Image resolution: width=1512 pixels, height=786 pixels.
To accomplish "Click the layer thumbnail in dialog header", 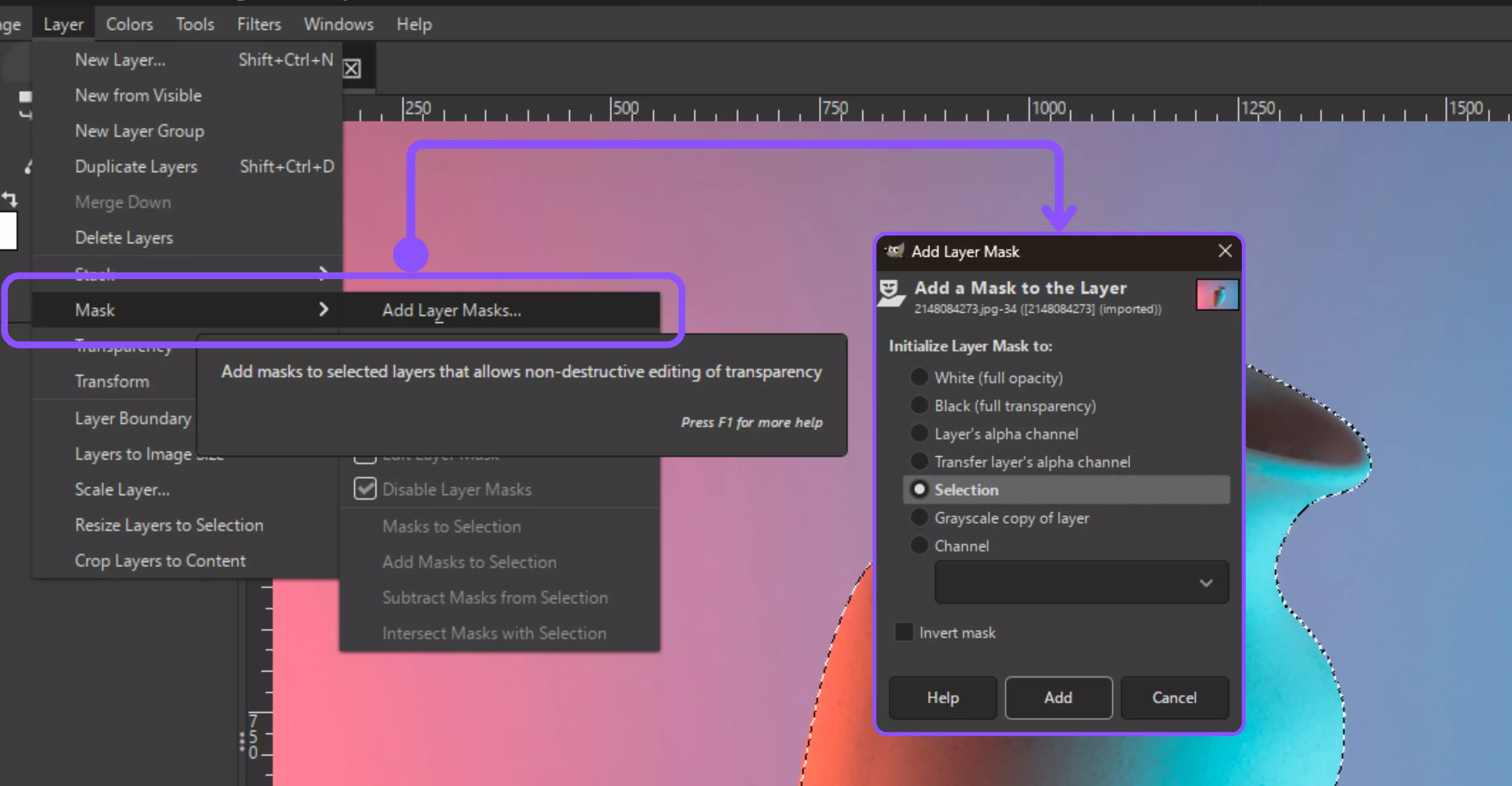I will click(1217, 295).
